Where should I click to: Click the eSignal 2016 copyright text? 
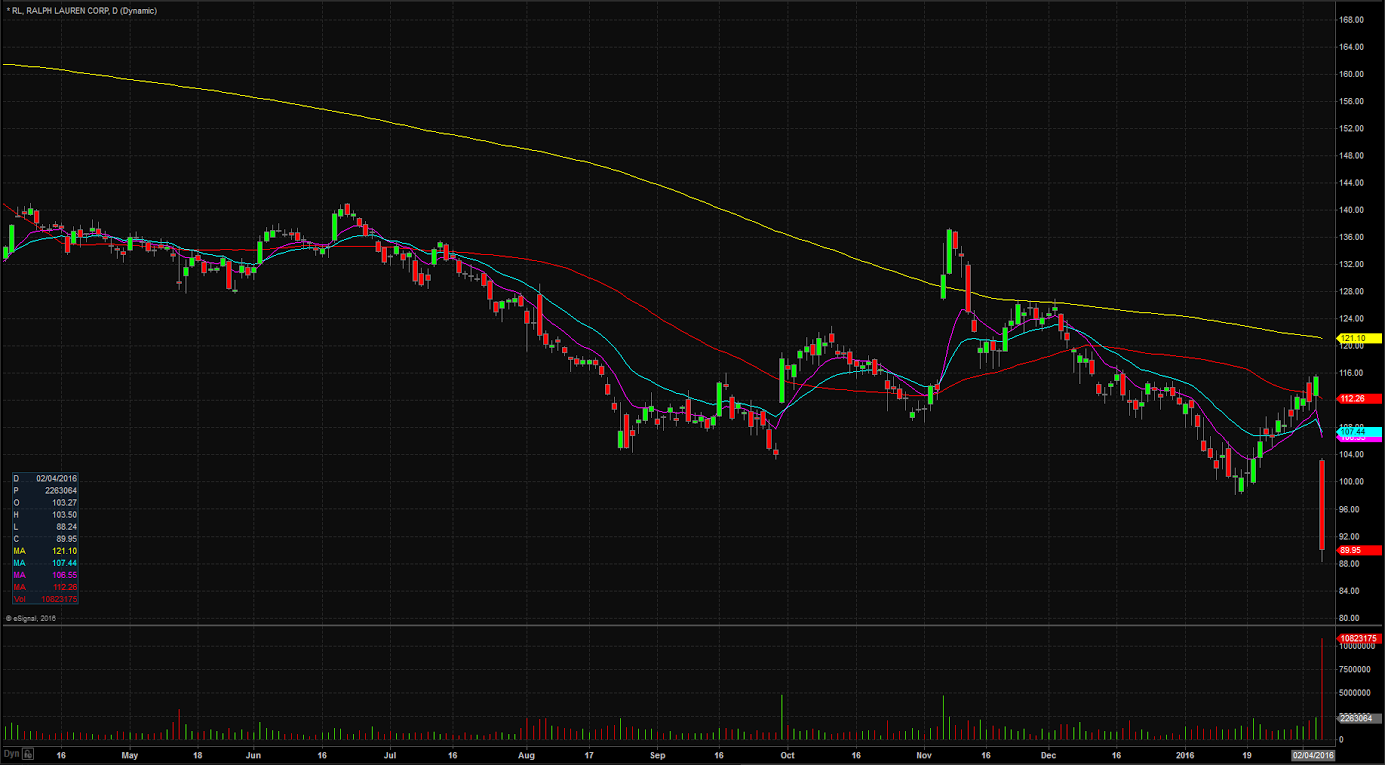31,618
